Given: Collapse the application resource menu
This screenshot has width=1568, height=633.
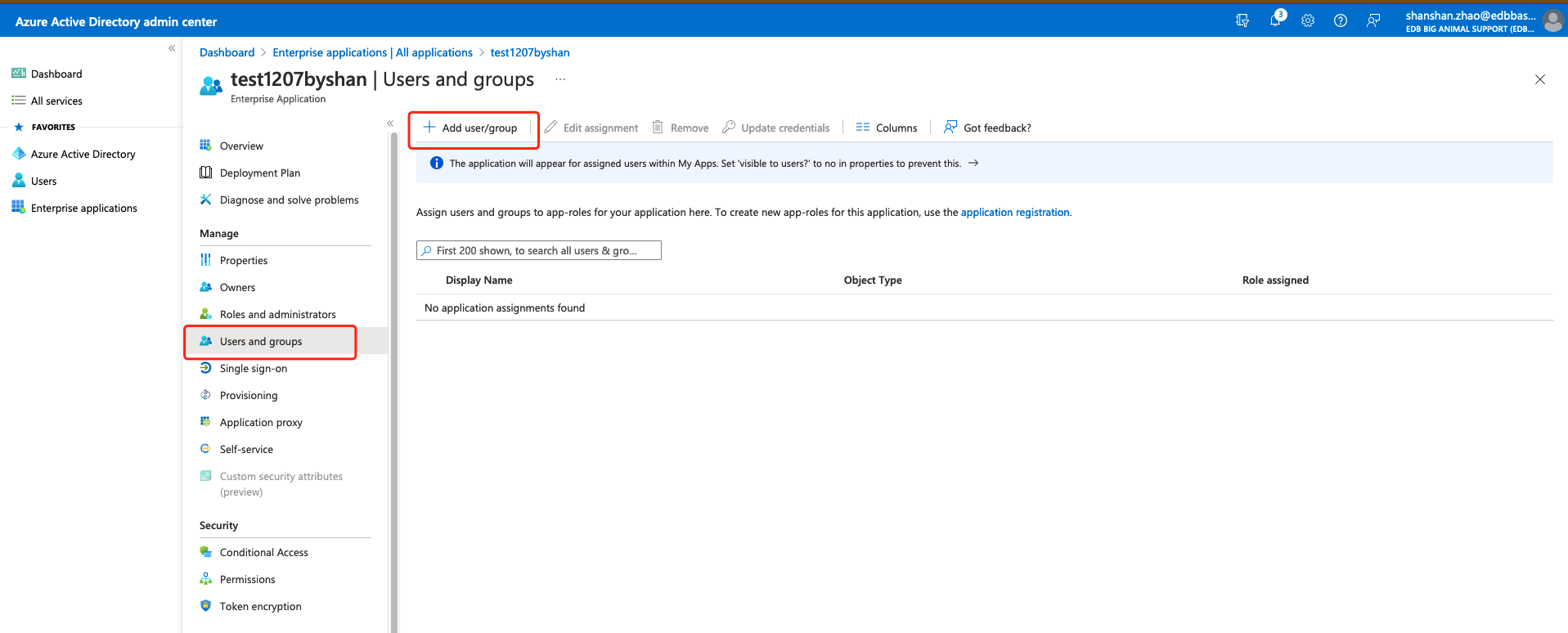Looking at the screenshot, I should click(x=390, y=123).
